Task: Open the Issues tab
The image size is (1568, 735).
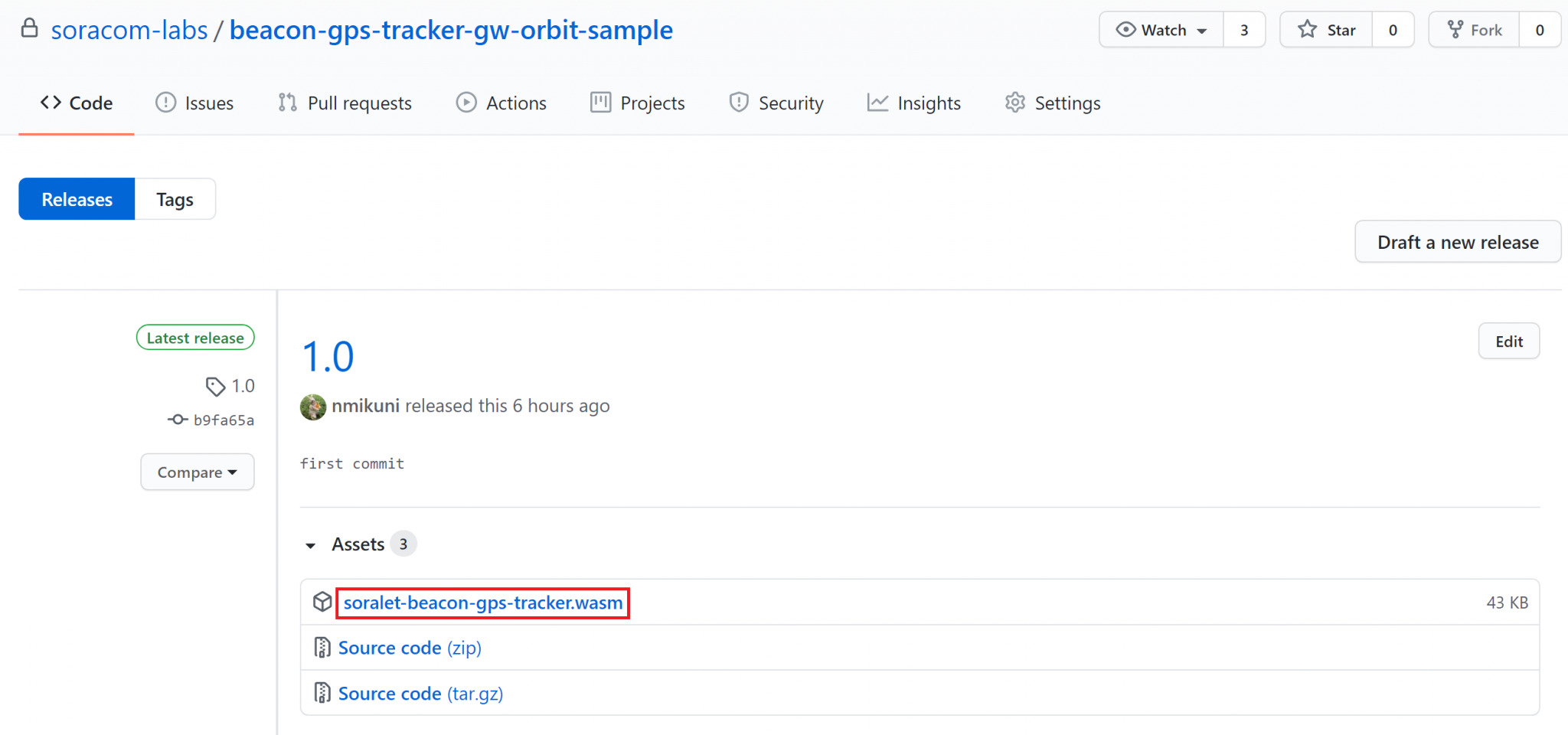Action: pyautogui.click(x=194, y=103)
